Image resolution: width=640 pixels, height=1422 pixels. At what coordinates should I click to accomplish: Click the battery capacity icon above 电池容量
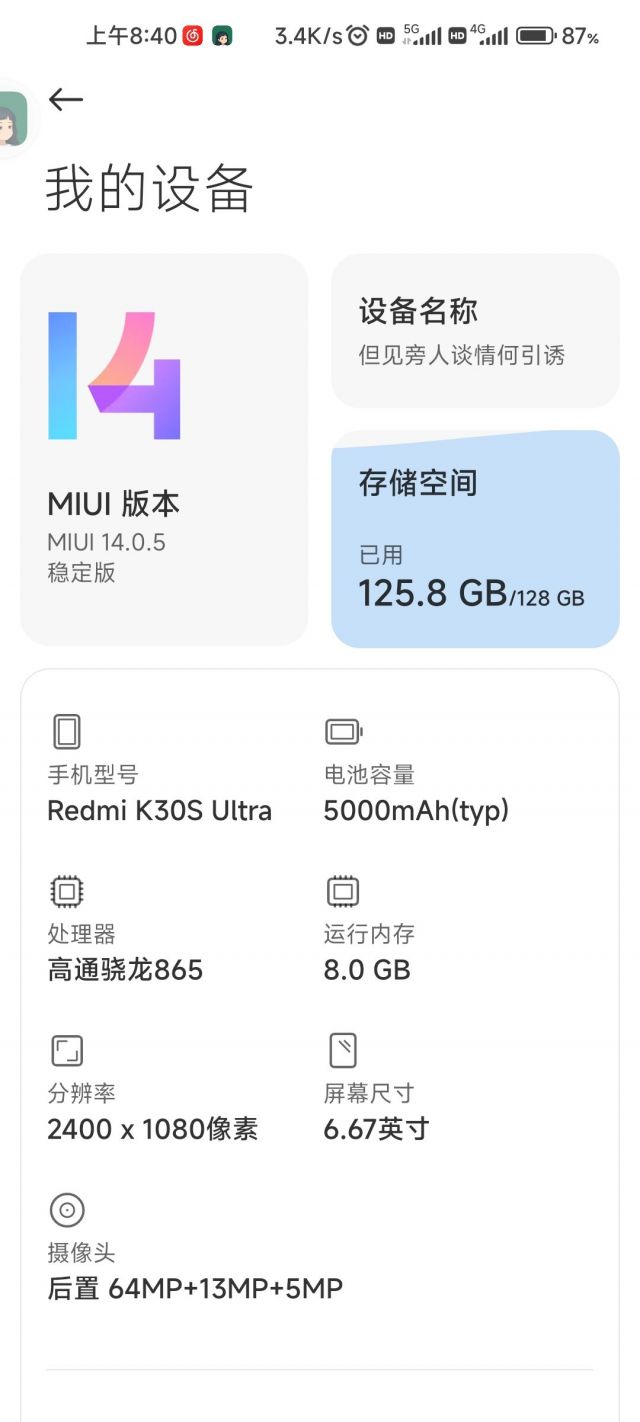tap(340, 731)
